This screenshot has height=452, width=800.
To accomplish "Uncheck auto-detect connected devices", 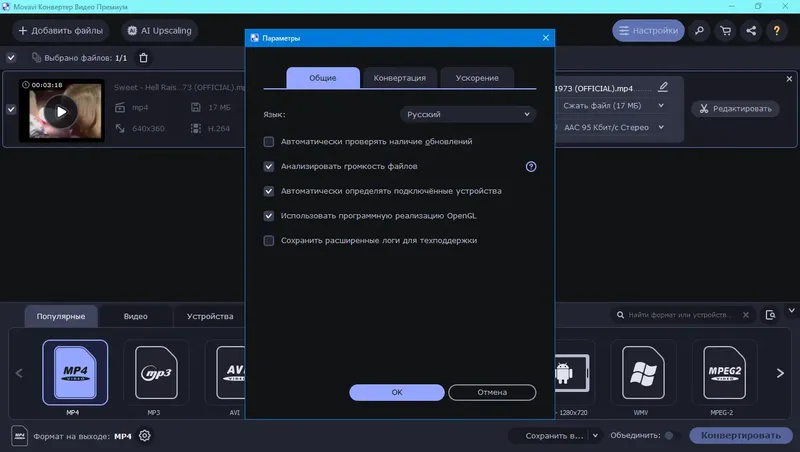I will point(268,191).
